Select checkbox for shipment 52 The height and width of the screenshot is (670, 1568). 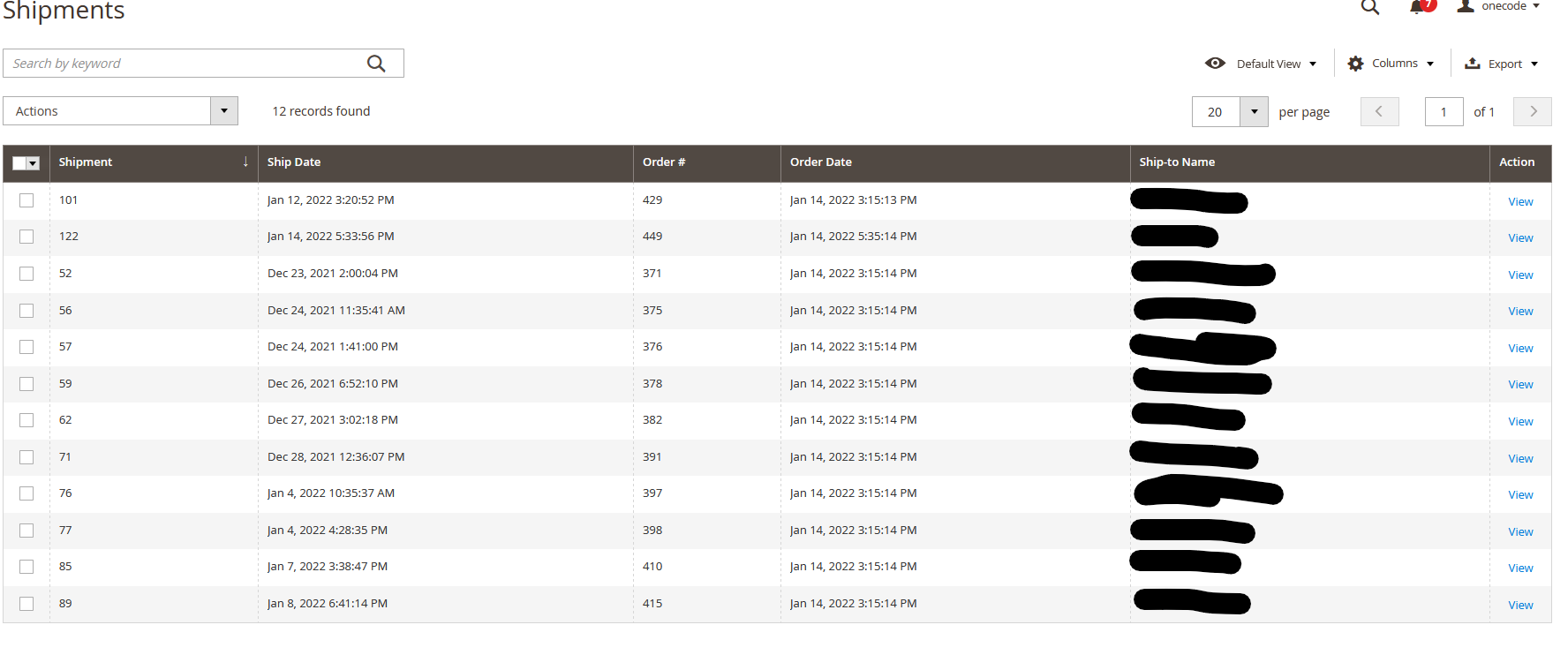26,274
